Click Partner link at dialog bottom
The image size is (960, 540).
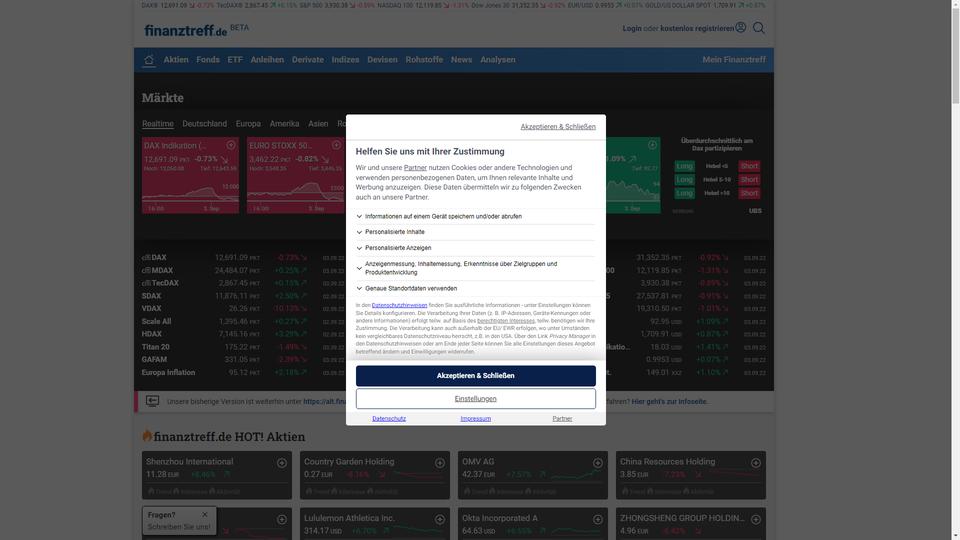tap(562, 419)
